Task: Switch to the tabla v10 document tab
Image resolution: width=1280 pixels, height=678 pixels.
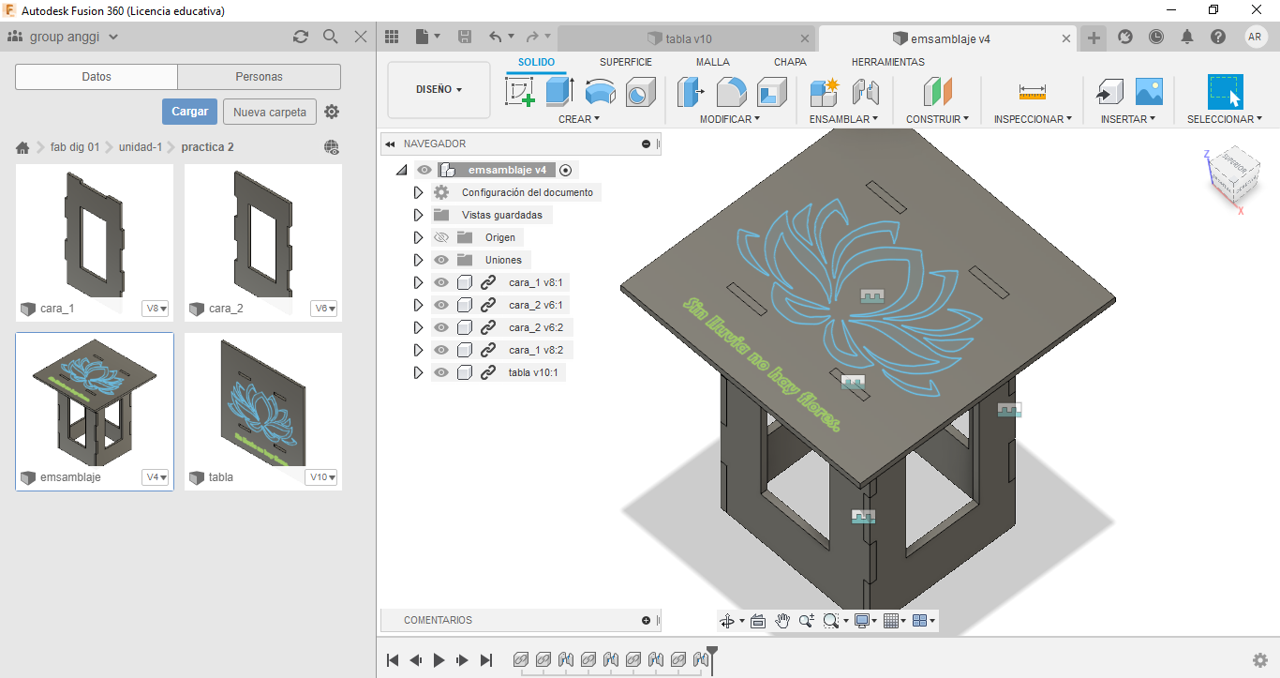Action: point(687,38)
